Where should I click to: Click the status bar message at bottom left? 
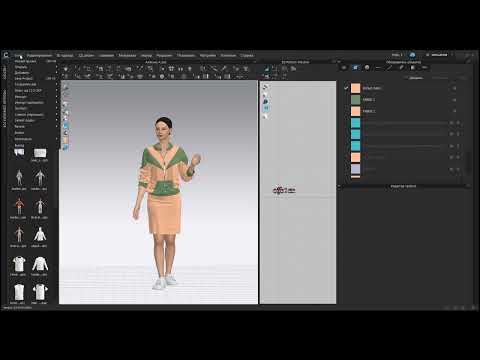tap(17, 308)
